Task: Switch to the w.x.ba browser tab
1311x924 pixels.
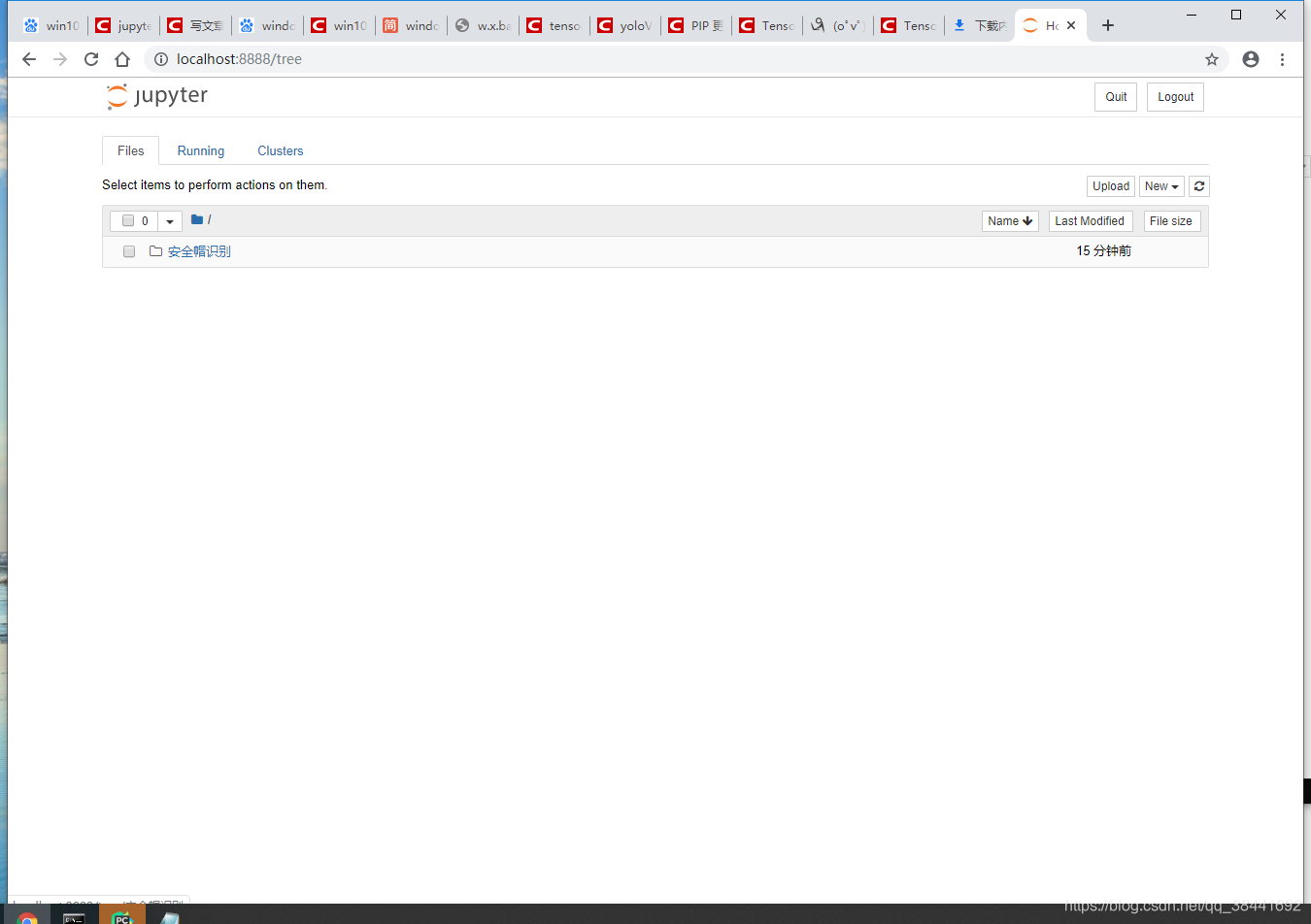Action: [483, 25]
